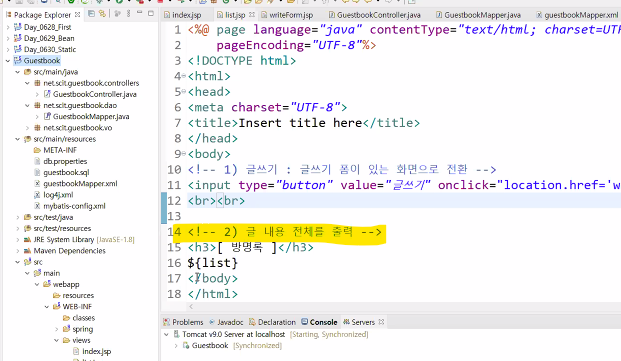Click the editor's horizontal scroll left arrow
This screenshot has height=361, width=621.
[191, 306]
